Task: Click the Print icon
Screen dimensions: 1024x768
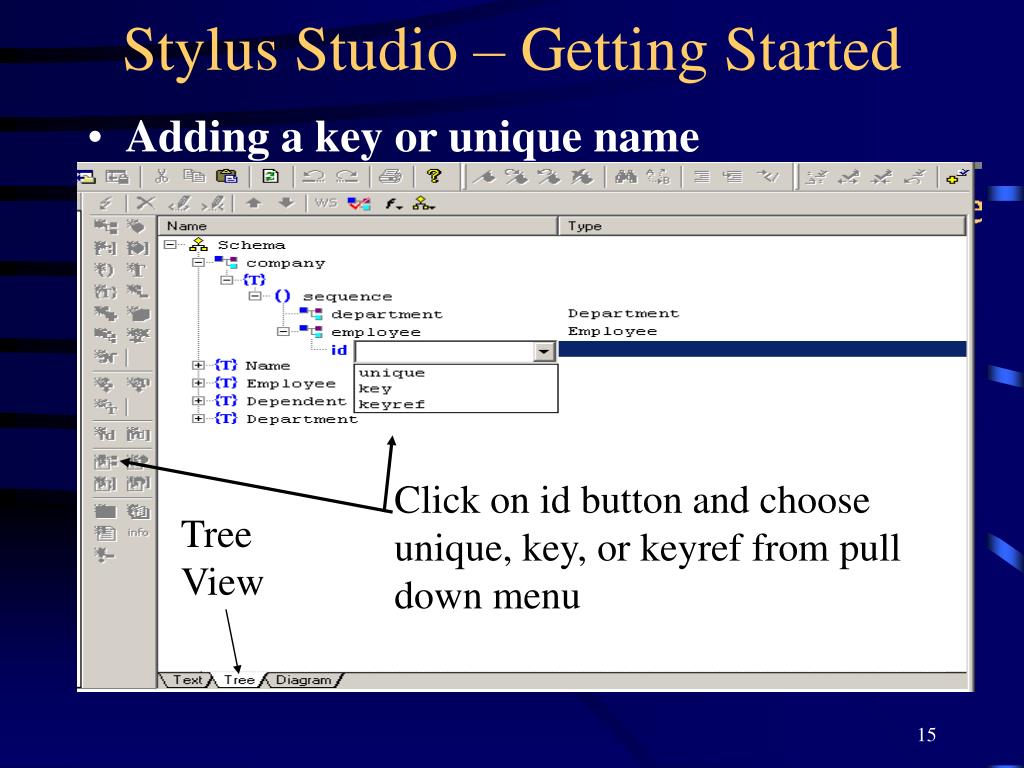Action: (391, 176)
